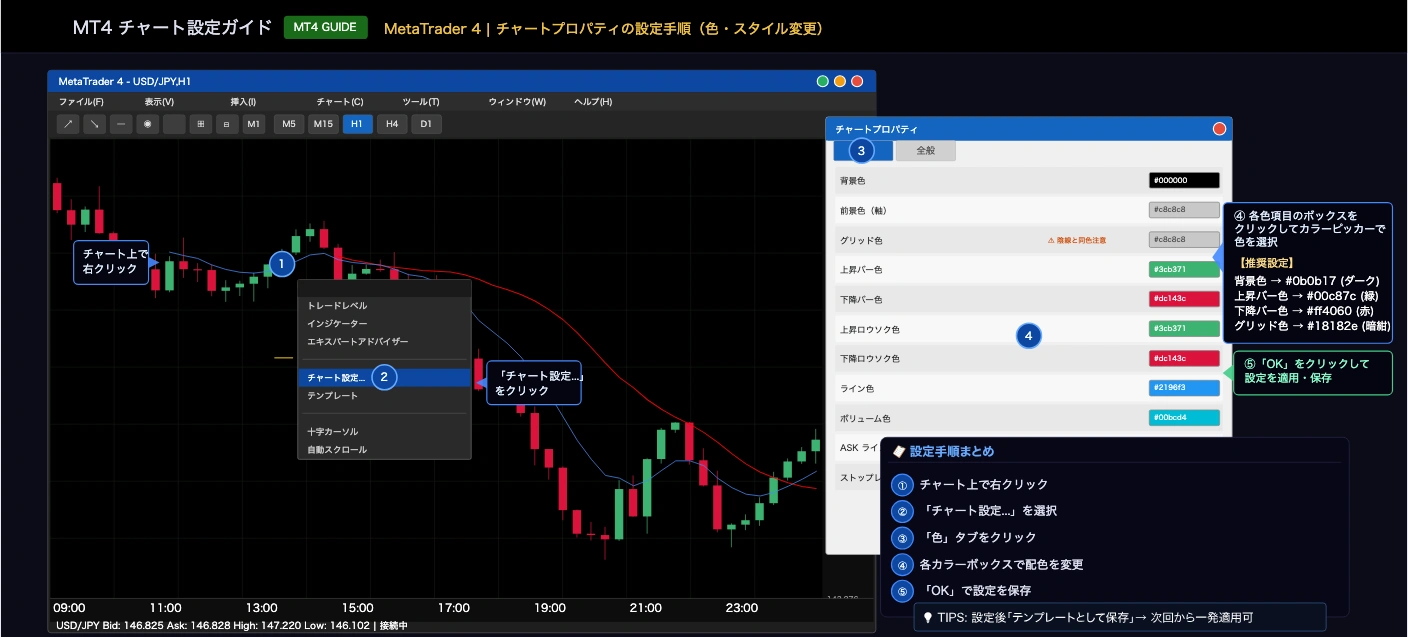Viewport: 1408px width, 637px height.
Task: Click the bar chart style icon
Action: [226, 124]
